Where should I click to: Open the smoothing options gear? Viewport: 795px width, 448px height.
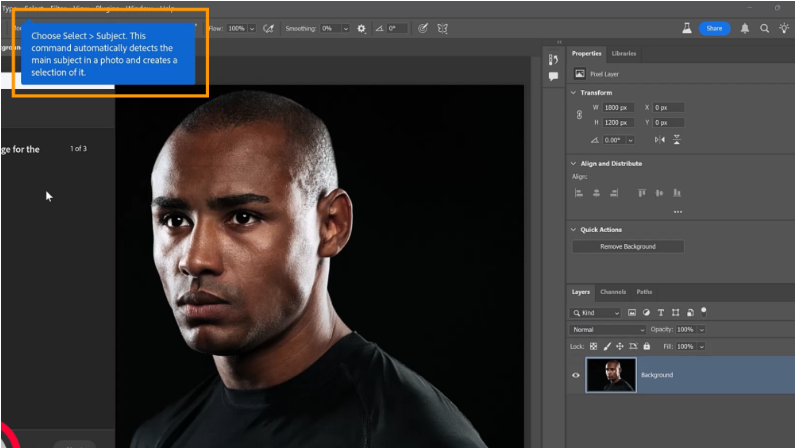click(361, 28)
